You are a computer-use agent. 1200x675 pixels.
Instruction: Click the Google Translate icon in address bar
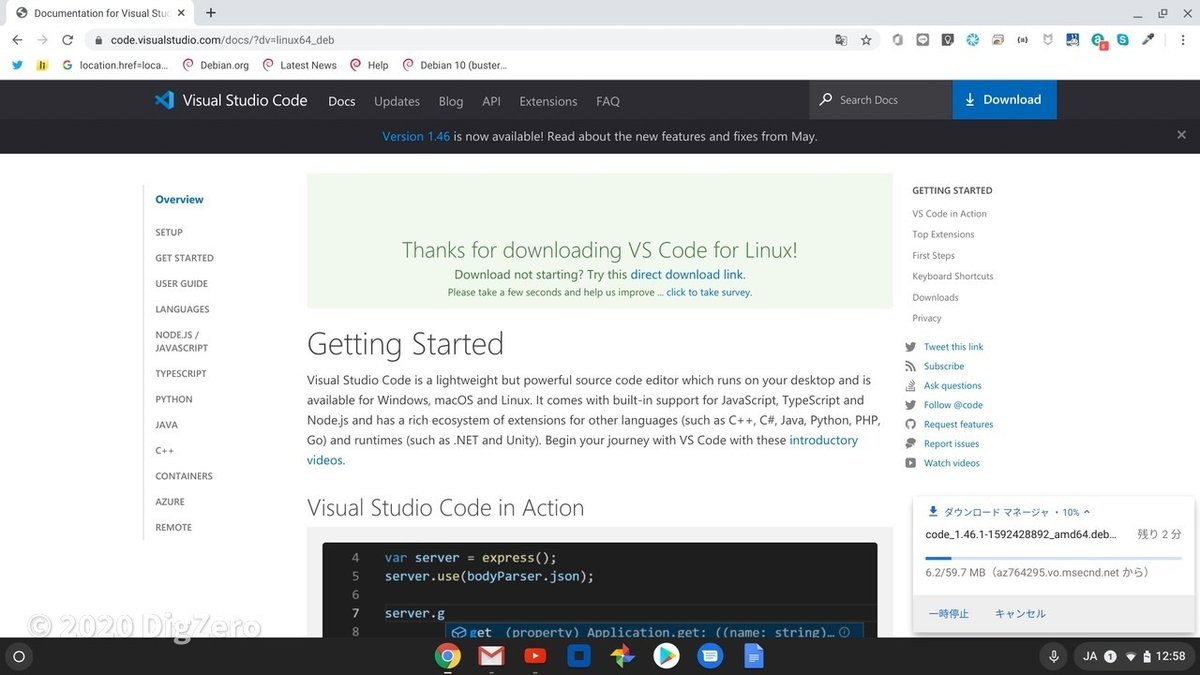coord(841,40)
